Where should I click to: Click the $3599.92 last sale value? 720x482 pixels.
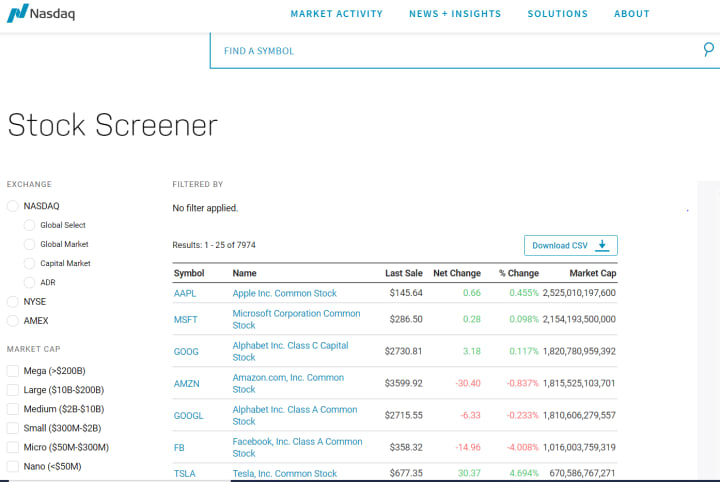pos(404,383)
